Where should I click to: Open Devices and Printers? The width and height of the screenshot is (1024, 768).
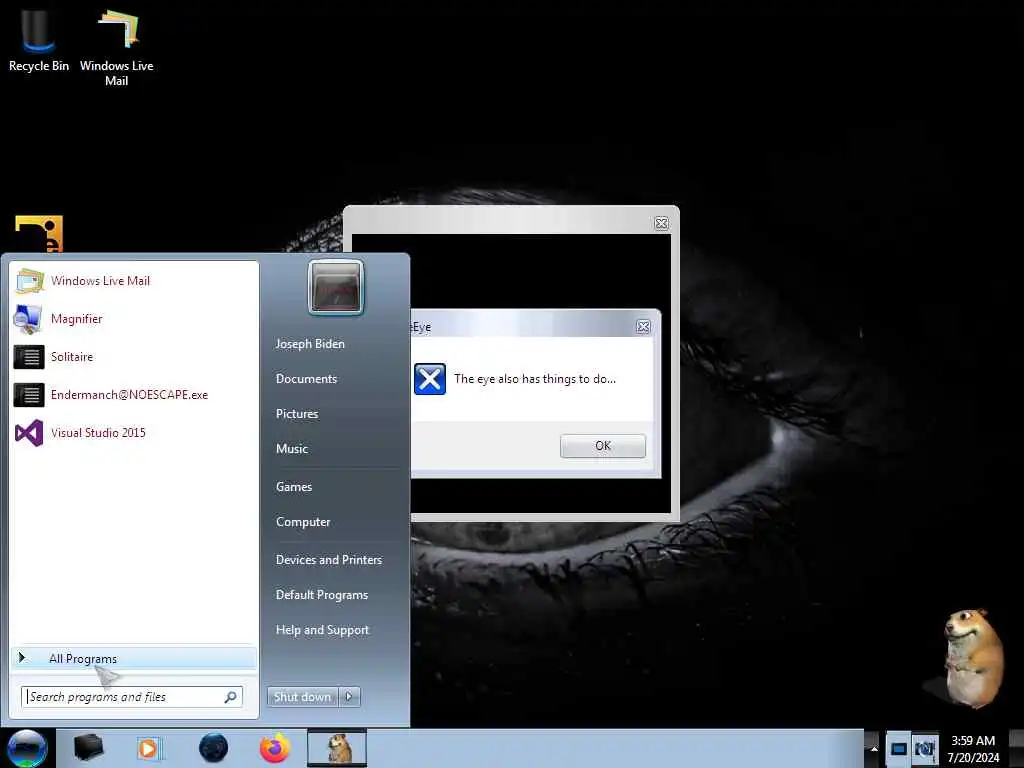[x=328, y=560]
